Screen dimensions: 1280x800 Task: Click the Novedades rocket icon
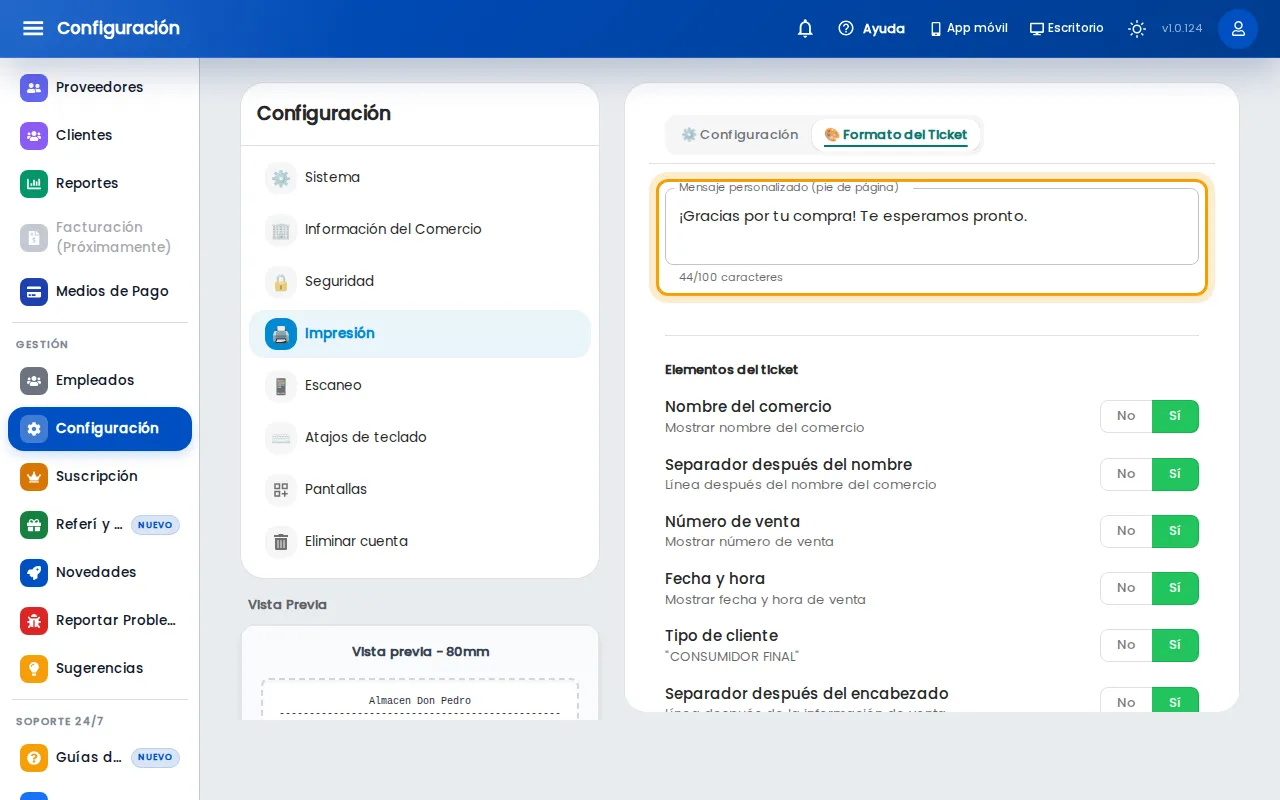pyautogui.click(x=34, y=573)
